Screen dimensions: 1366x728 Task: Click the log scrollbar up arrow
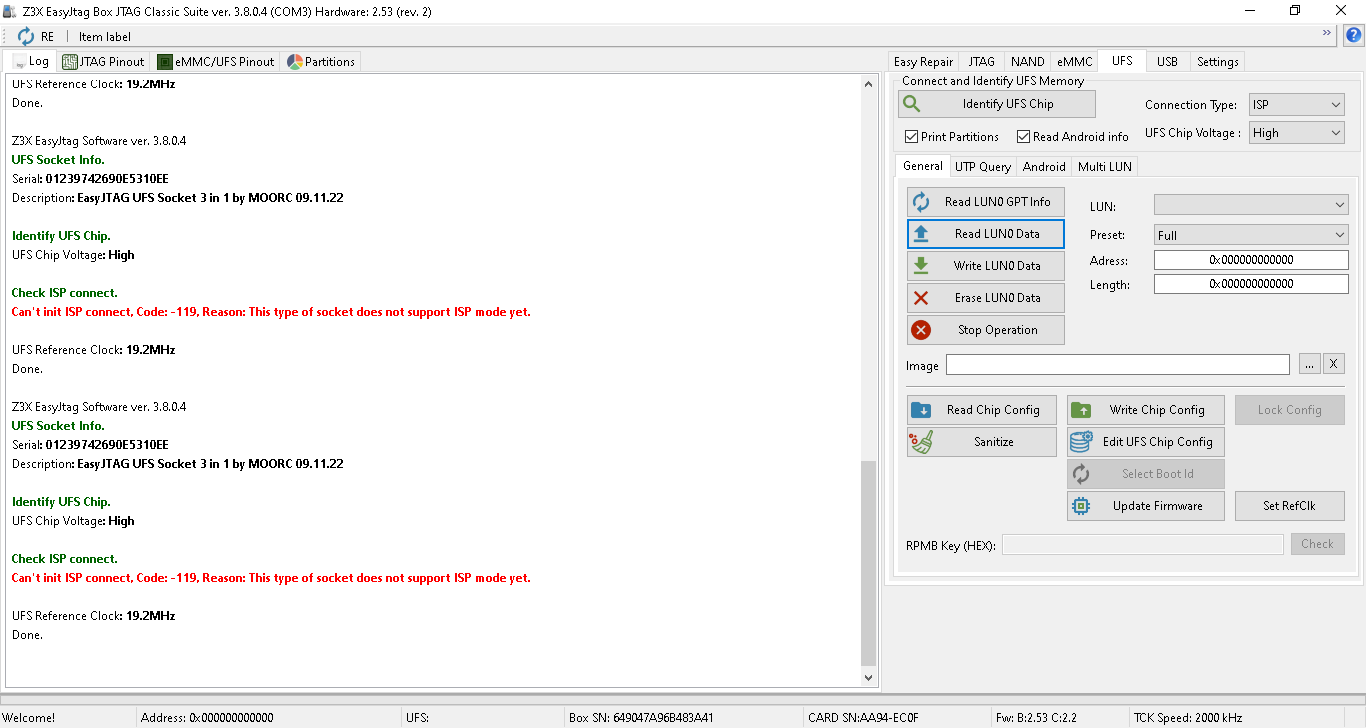pyautogui.click(x=868, y=84)
